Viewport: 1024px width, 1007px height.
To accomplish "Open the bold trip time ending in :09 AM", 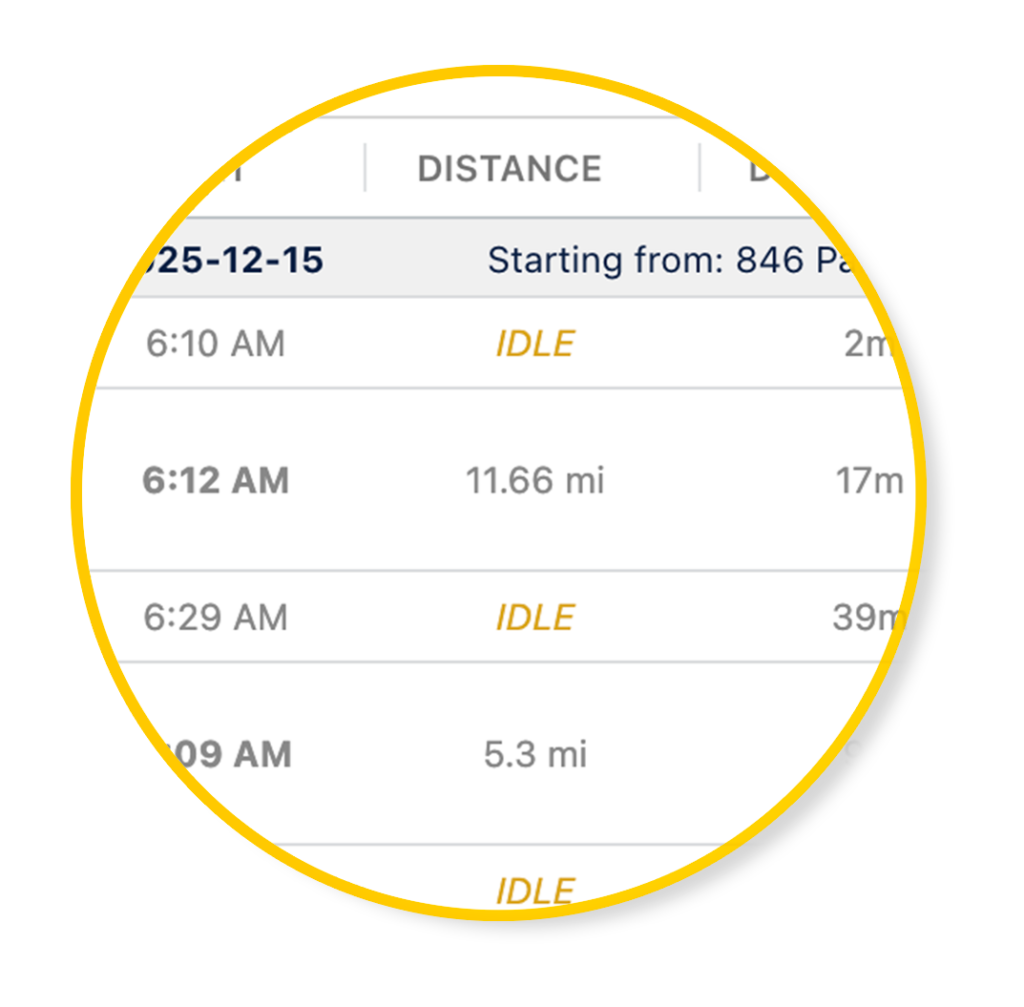I will pyautogui.click(x=228, y=754).
